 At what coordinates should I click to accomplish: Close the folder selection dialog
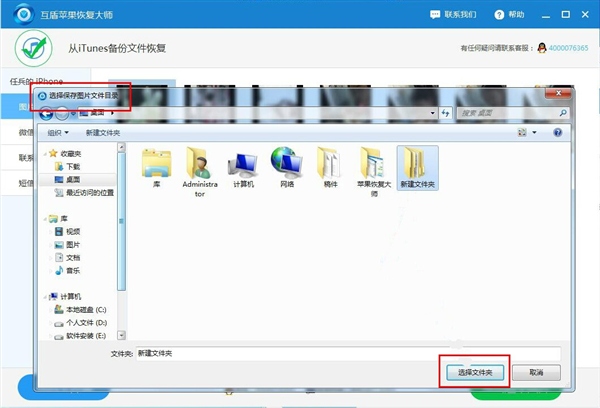558,93
